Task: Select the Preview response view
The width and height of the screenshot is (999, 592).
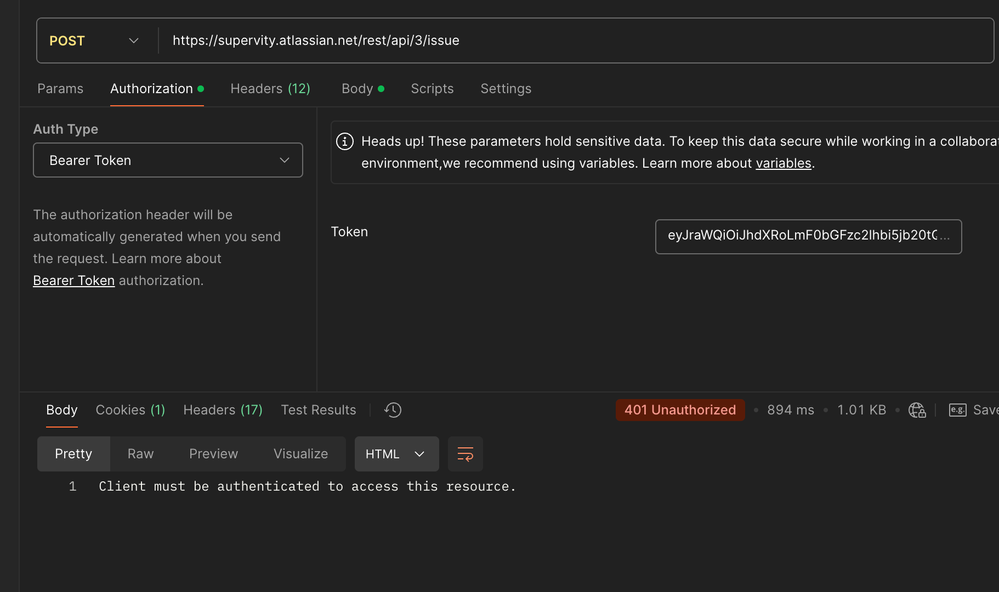Action: [x=213, y=453]
